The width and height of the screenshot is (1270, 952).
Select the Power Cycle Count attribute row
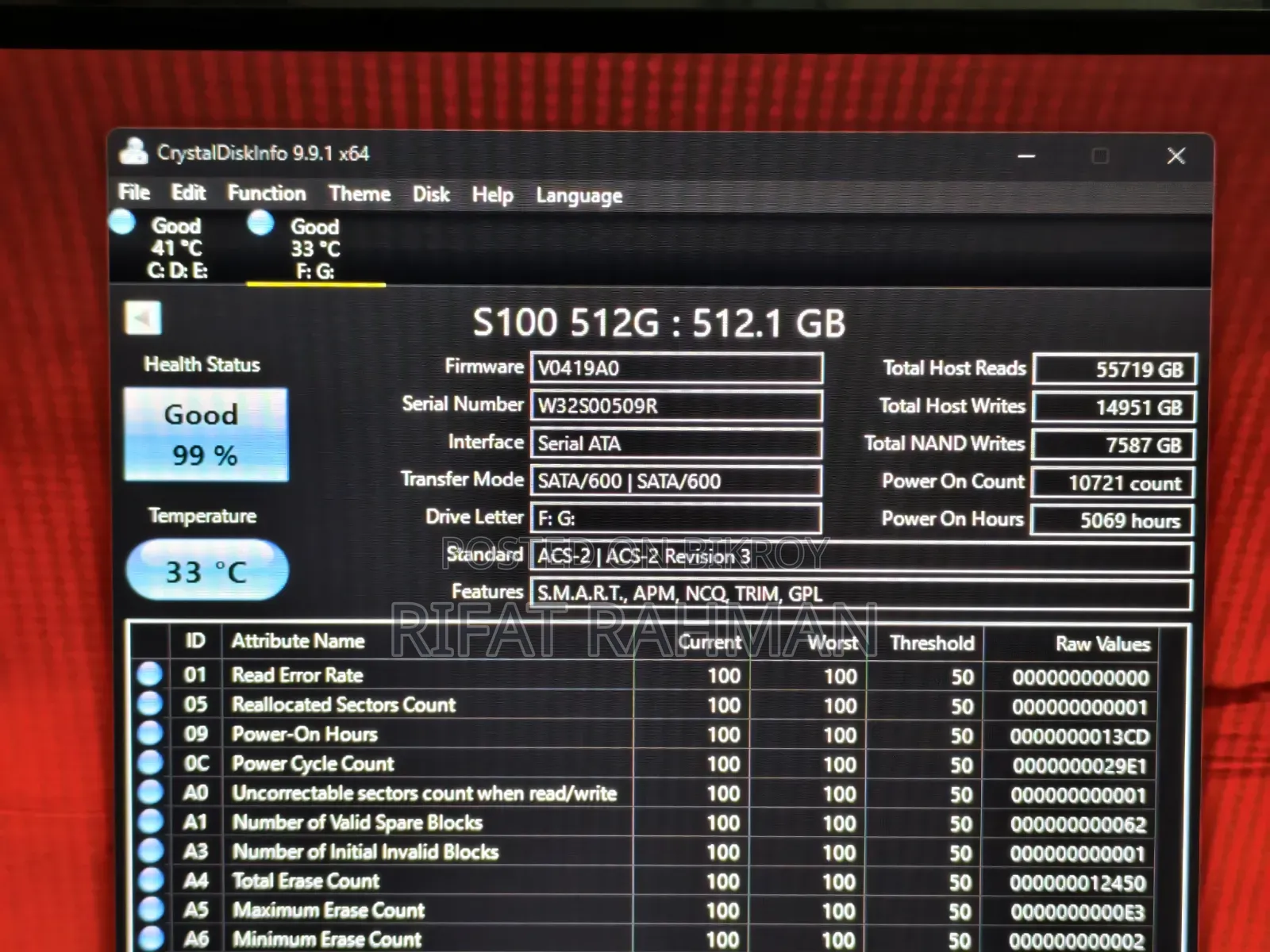click(645, 763)
